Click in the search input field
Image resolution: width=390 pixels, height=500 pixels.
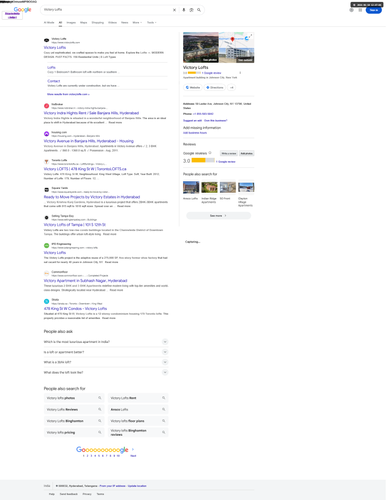coord(107,10)
